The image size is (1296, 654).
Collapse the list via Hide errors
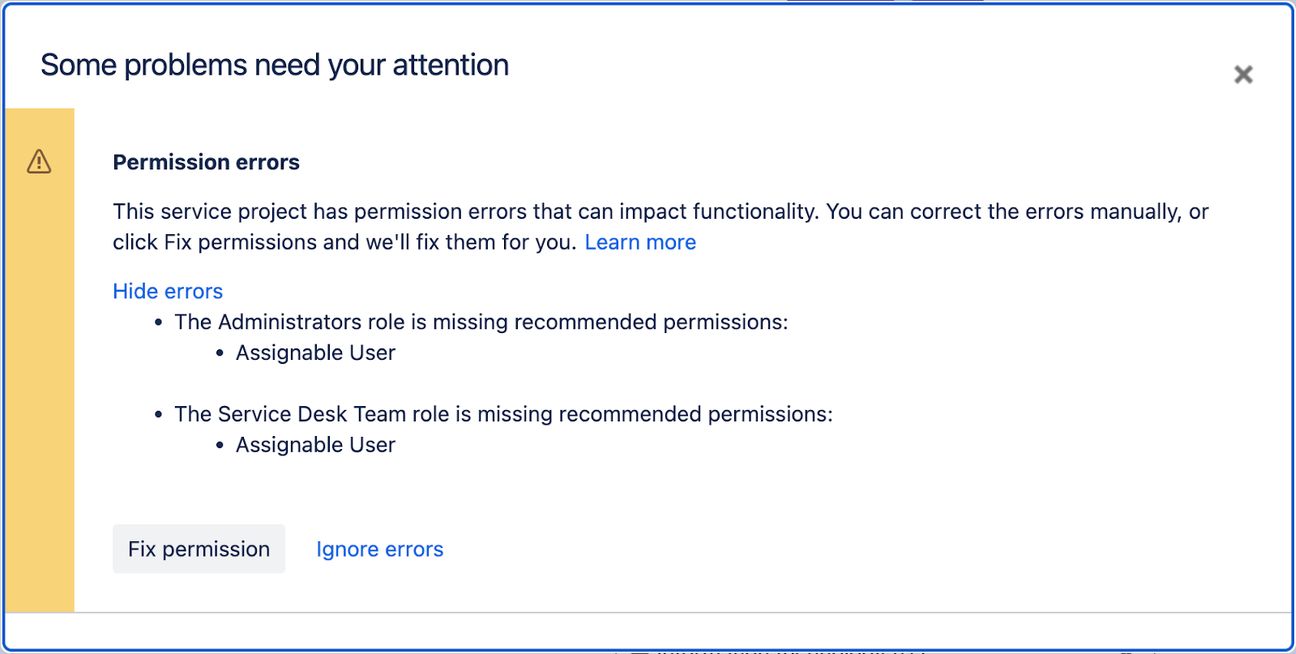(x=168, y=291)
